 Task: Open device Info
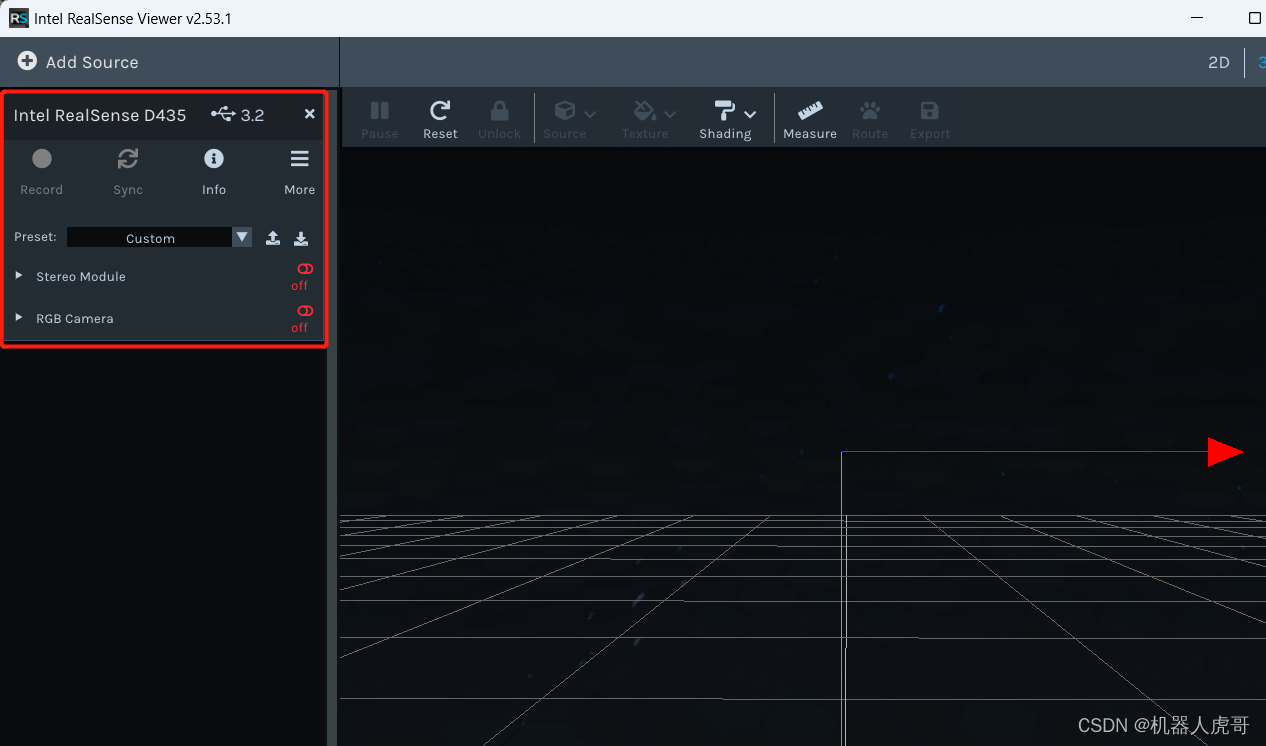tap(214, 170)
